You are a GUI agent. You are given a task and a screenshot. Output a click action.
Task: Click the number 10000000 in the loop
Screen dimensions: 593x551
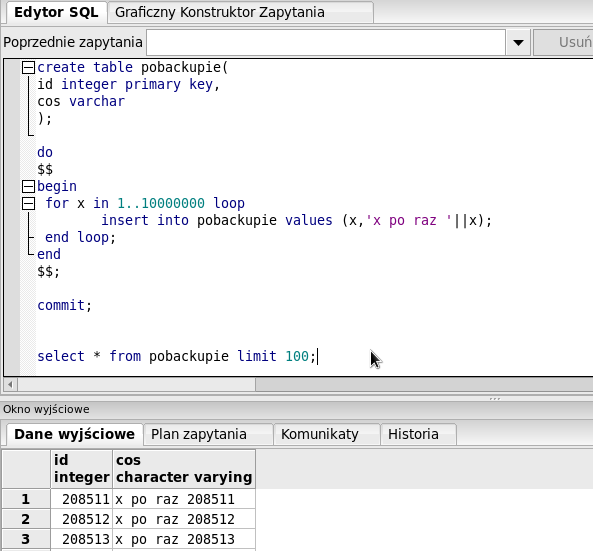click(x=173, y=203)
